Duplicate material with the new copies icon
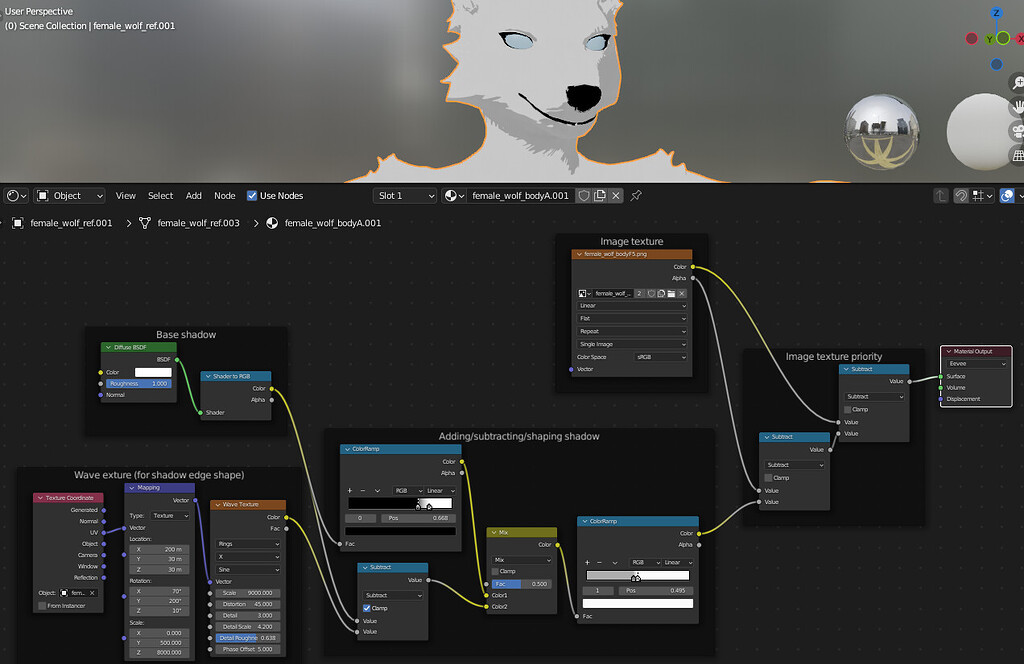The image size is (1024, 664). tap(600, 195)
